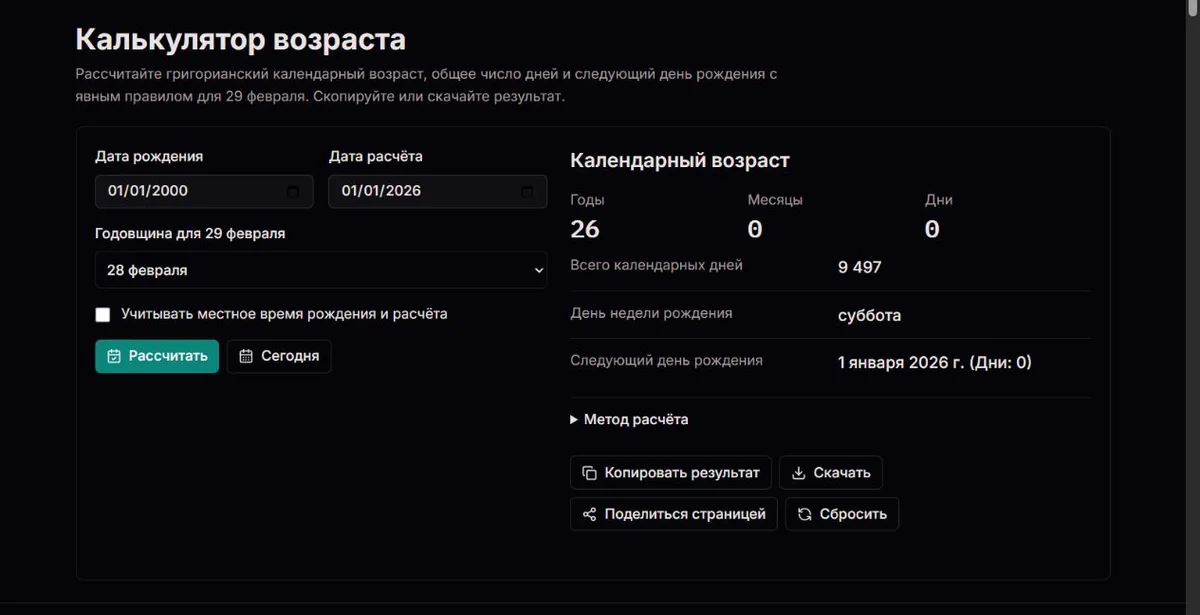Click share icon beside Поделиться страницей
The image size is (1200, 615).
590,514
